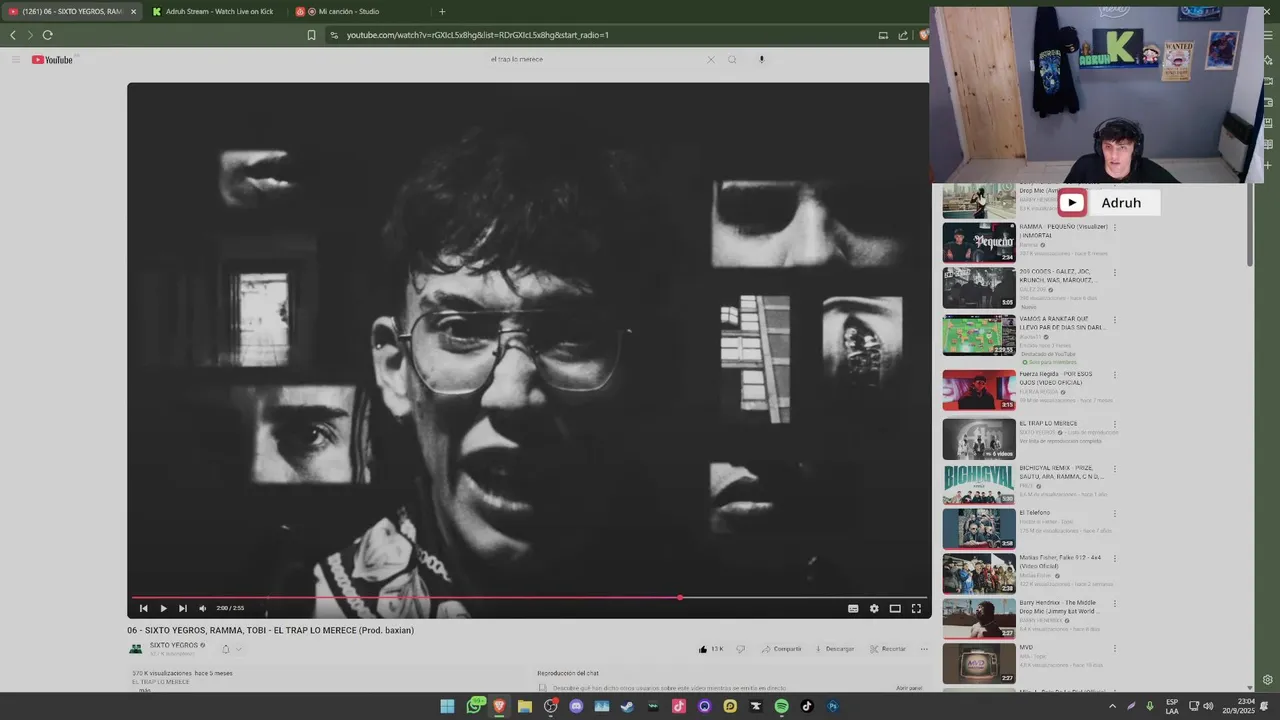
Task: Click the YouTube search magnifier button
Action: [x=732, y=59]
